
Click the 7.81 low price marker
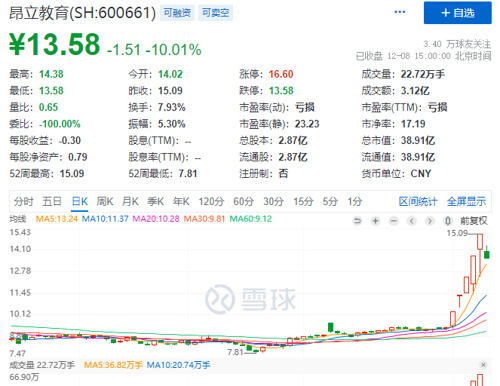point(235,352)
